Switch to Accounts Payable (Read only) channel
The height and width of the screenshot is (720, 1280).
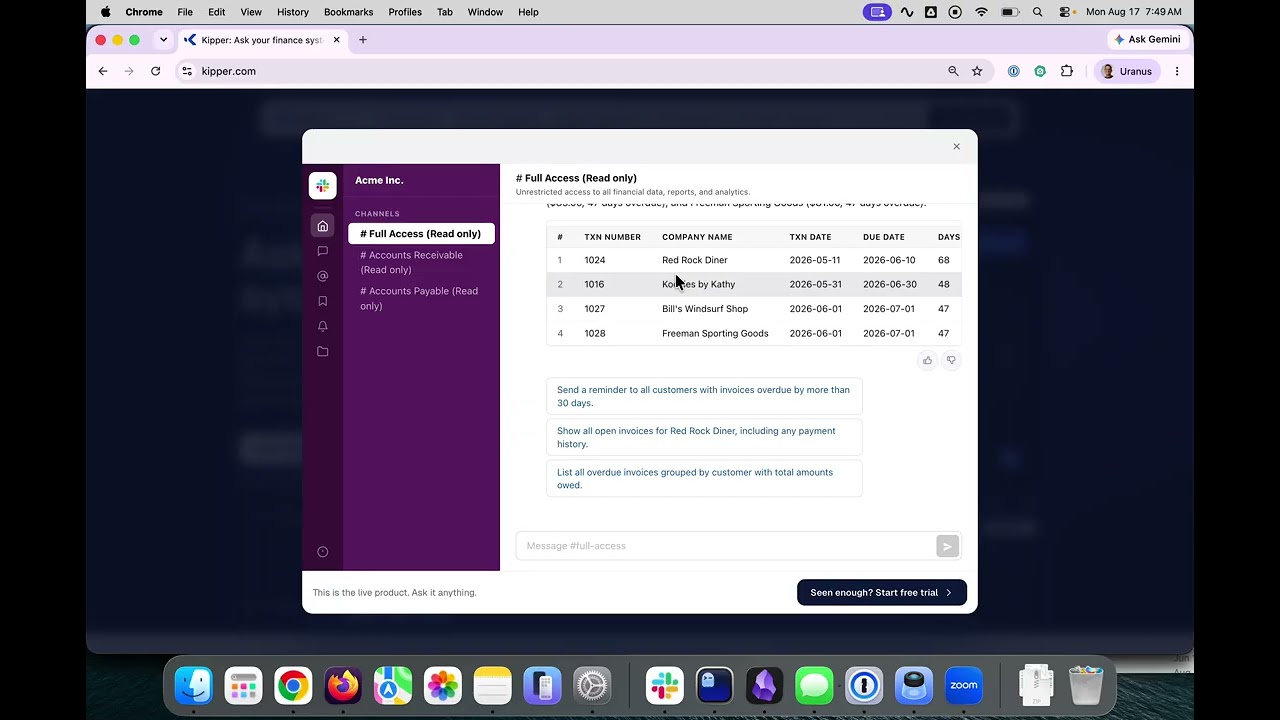click(x=421, y=299)
